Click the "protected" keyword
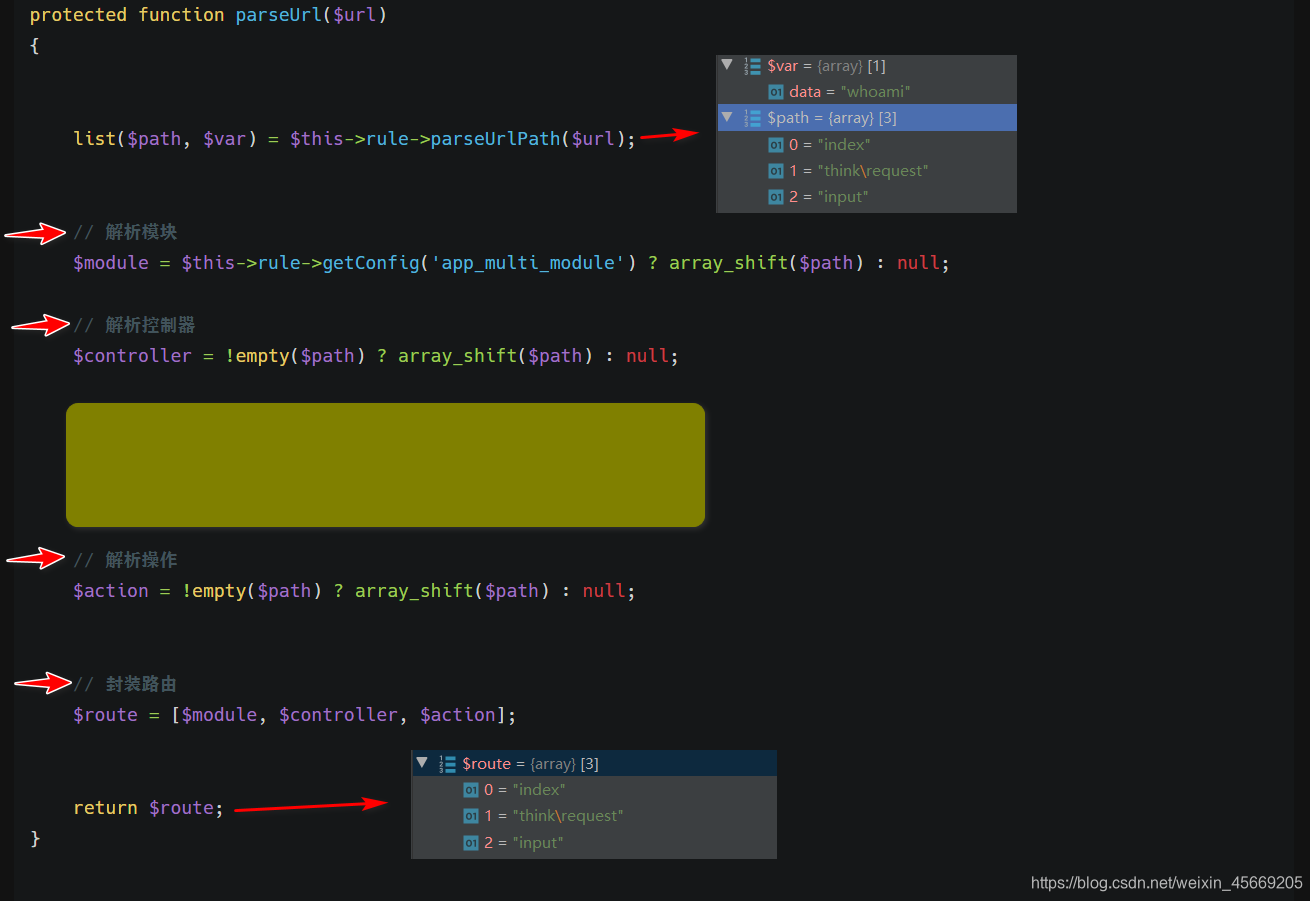The image size is (1313, 902). [78, 15]
